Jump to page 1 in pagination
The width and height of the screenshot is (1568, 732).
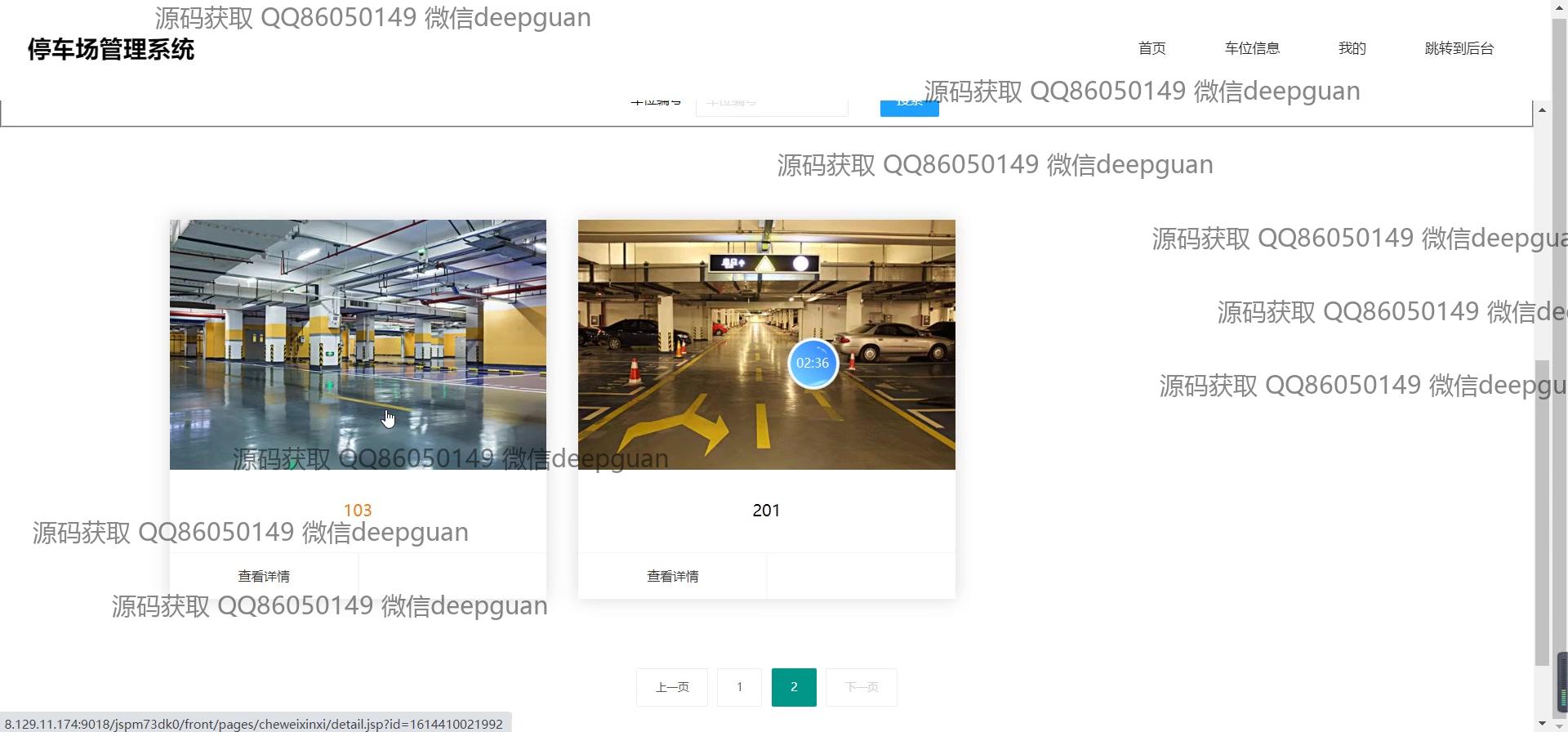coord(739,687)
